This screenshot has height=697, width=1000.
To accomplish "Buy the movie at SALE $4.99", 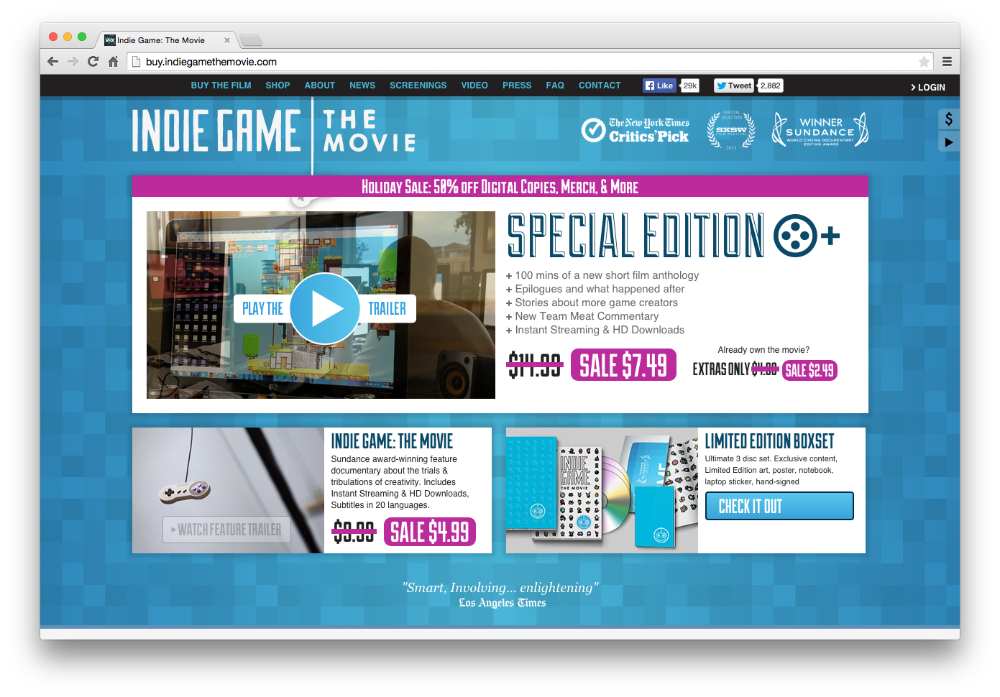I will 430,532.
